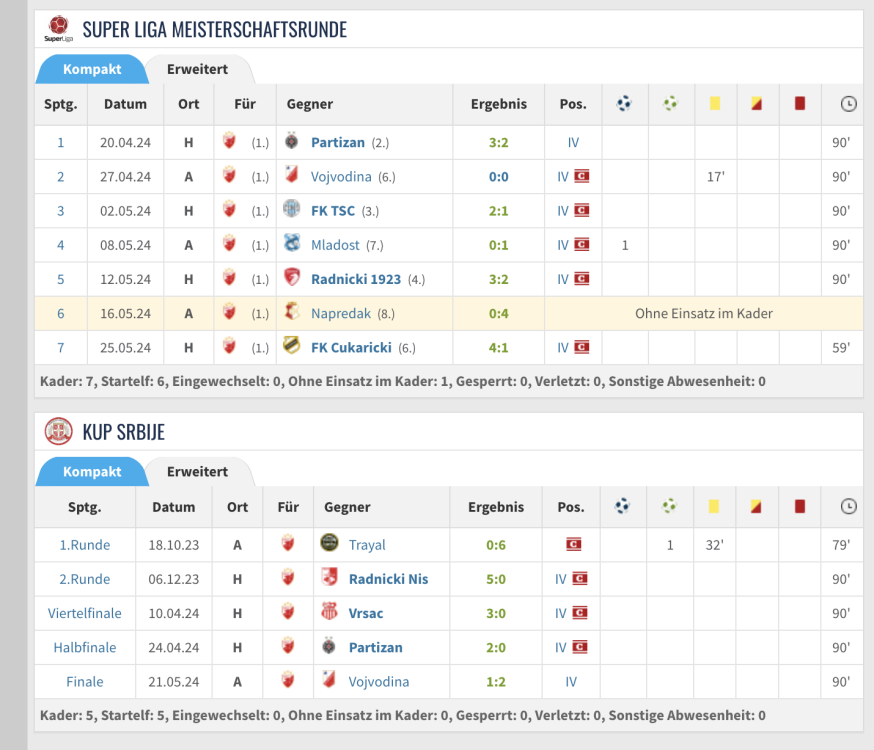Click the Halbfinale matchday link
Image resolution: width=874 pixels, height=750 pixels.
click(84, 647)
